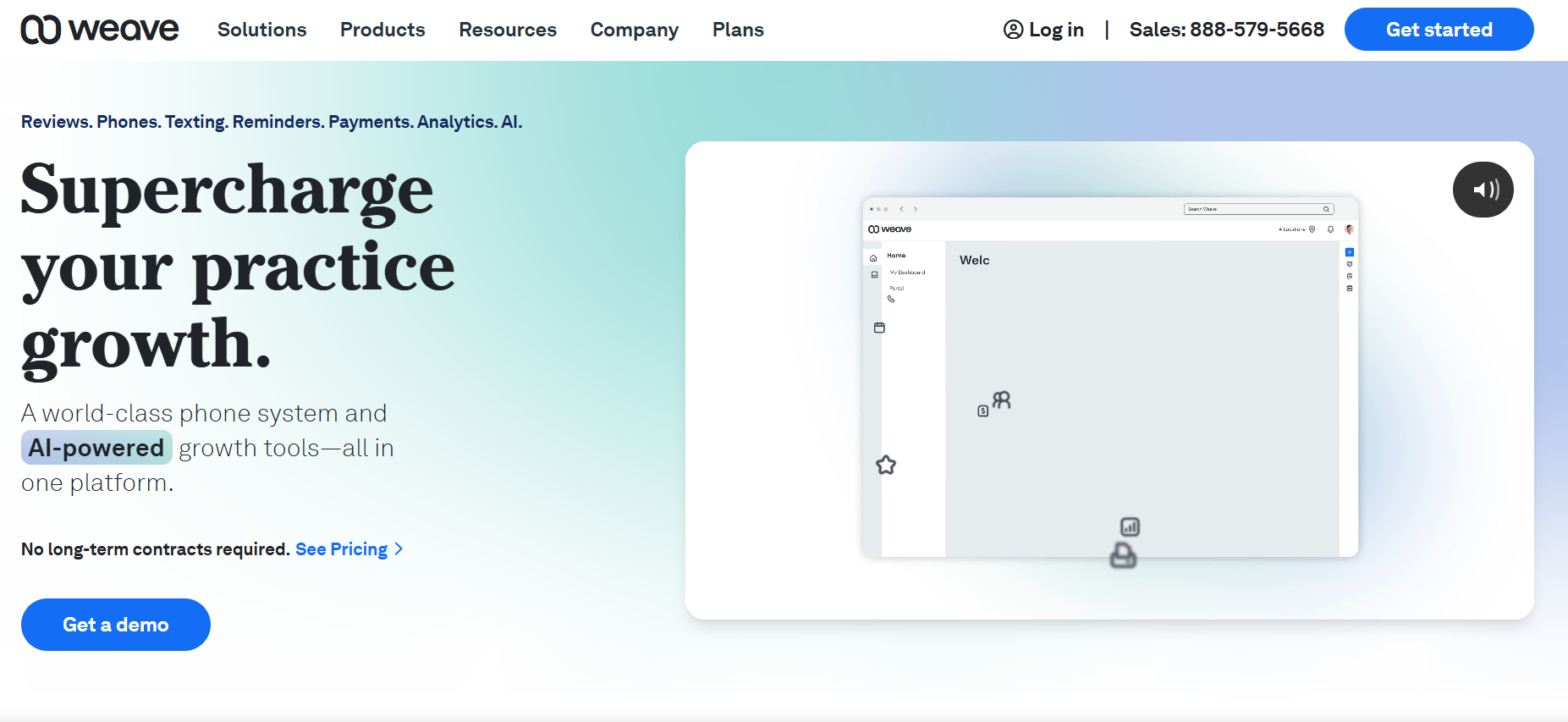Click the back arrow in the demo window
The height and width of the screenshot is (722, 1568).
pyautogui.click(x=902, y=209)
